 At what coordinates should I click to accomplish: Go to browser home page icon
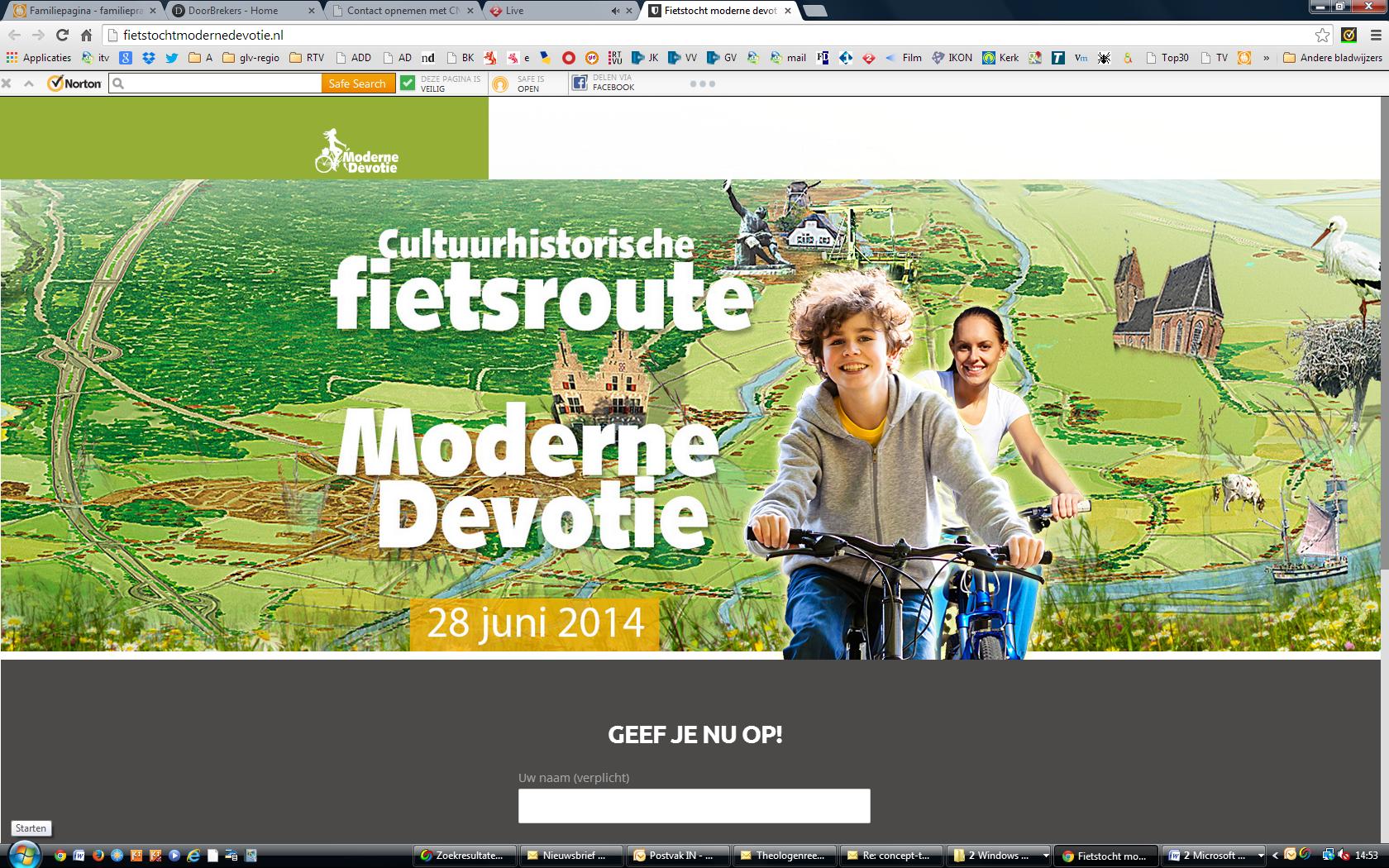pos(86,35)
